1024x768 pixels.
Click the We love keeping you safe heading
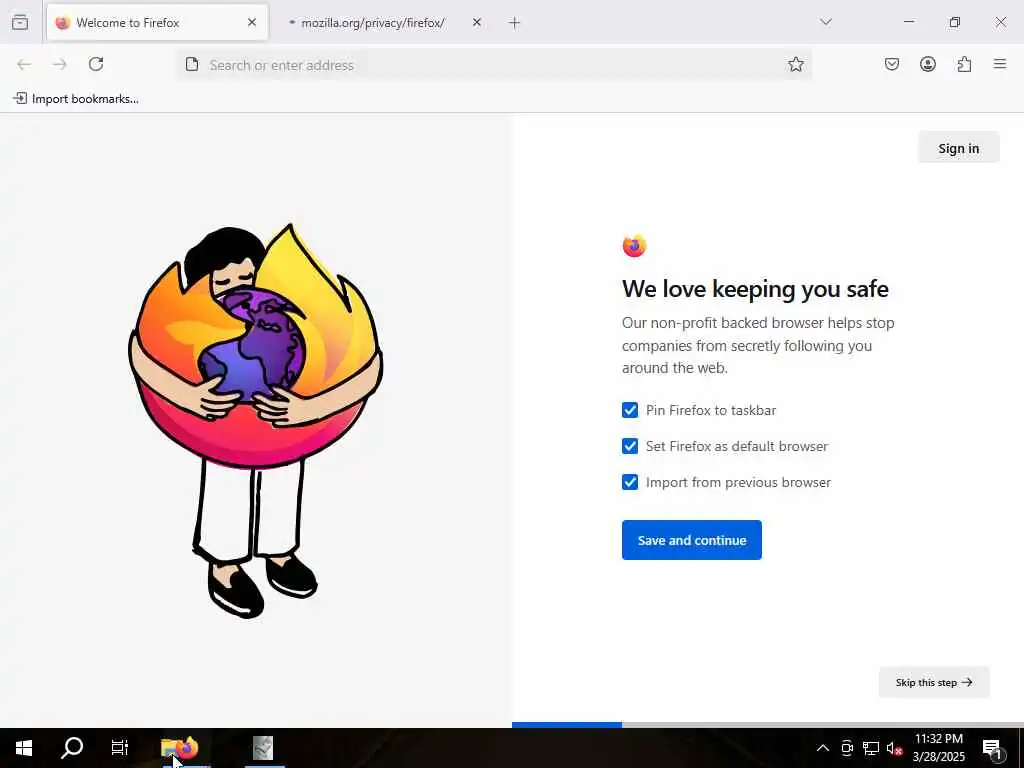click(755, 289)
